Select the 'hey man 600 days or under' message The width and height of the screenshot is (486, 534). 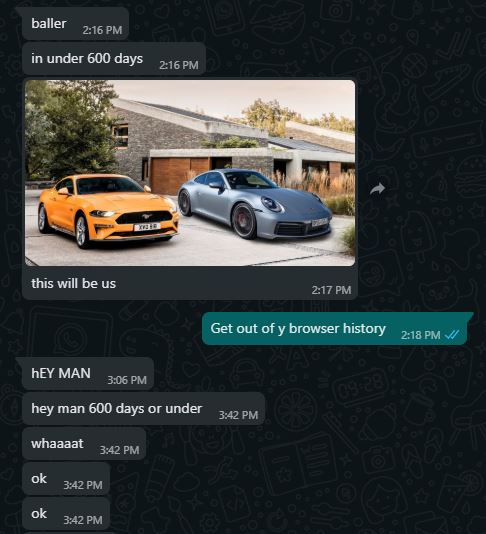[x=143, y=409]
